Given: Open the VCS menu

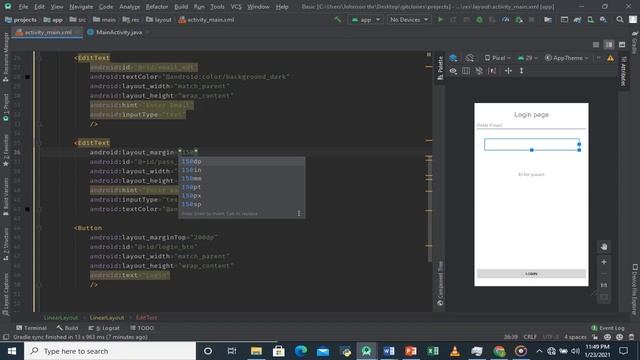Looking at the screenshot, I should (236, 7).
